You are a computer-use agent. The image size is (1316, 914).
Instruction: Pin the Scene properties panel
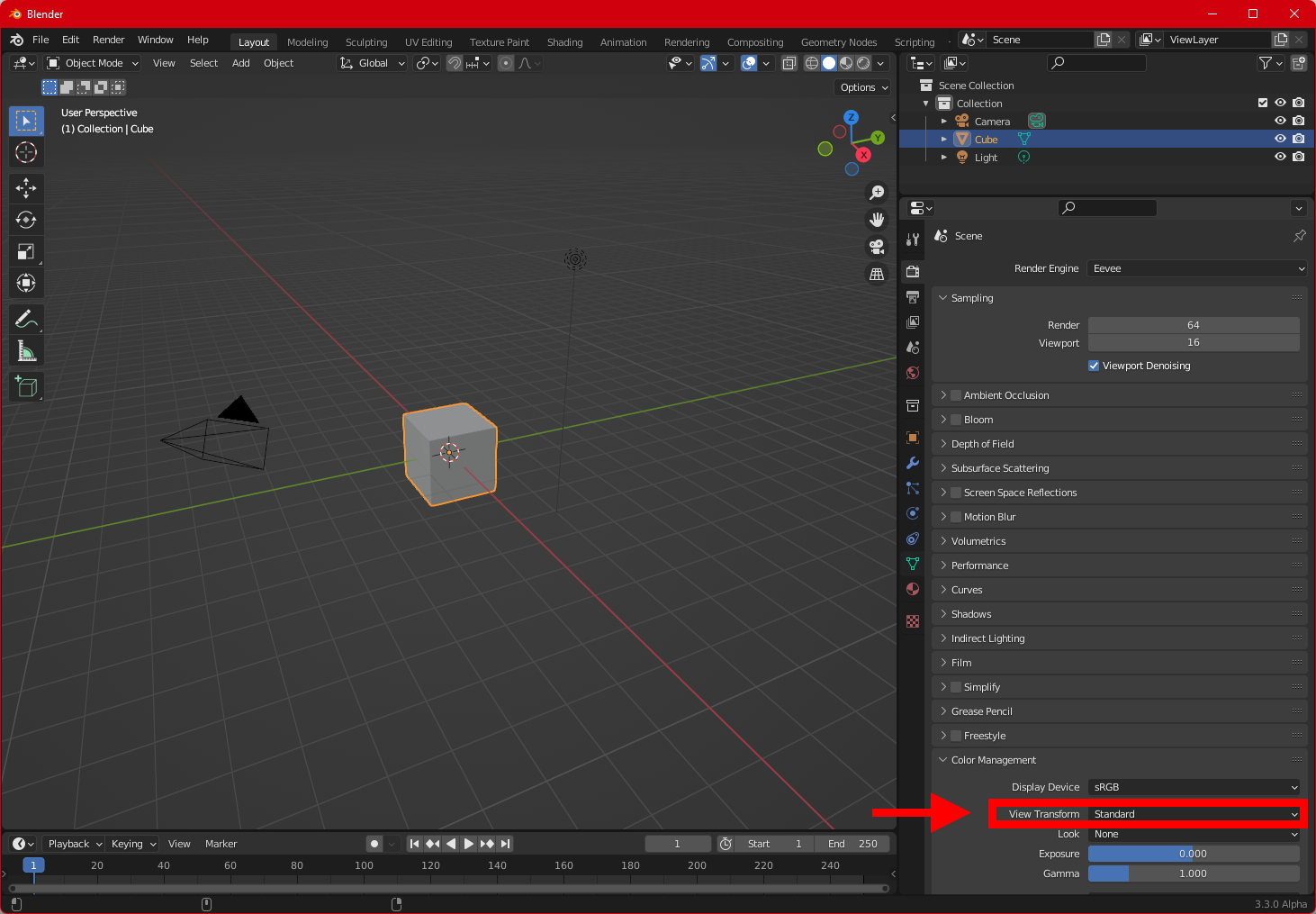pyautogui.click(x=1299, y=236)
